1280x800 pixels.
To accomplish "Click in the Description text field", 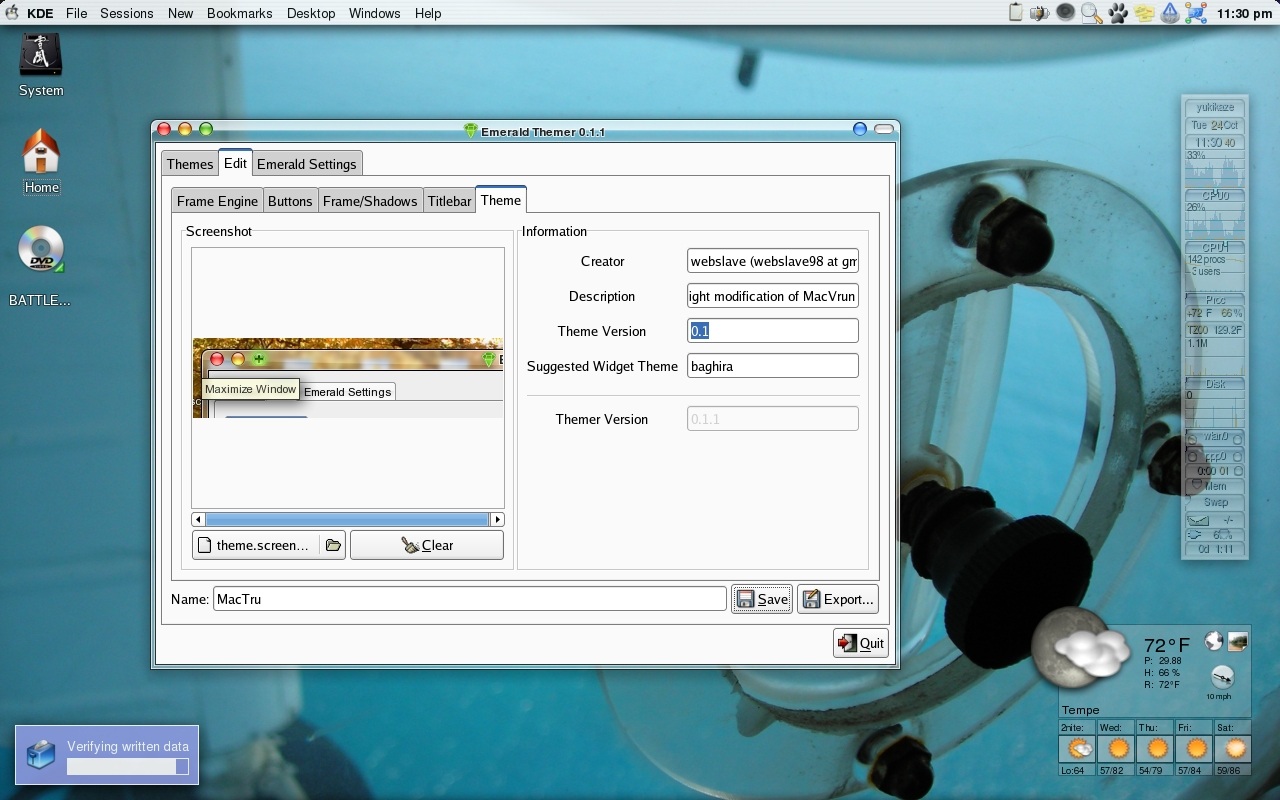I will click(773, 296).
